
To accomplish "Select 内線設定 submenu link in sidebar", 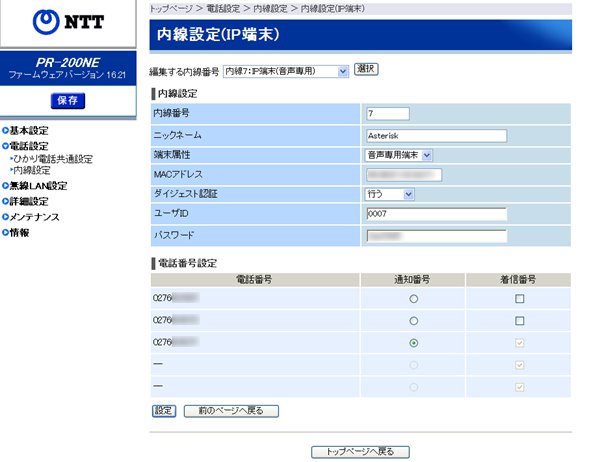I will [32, 171].
